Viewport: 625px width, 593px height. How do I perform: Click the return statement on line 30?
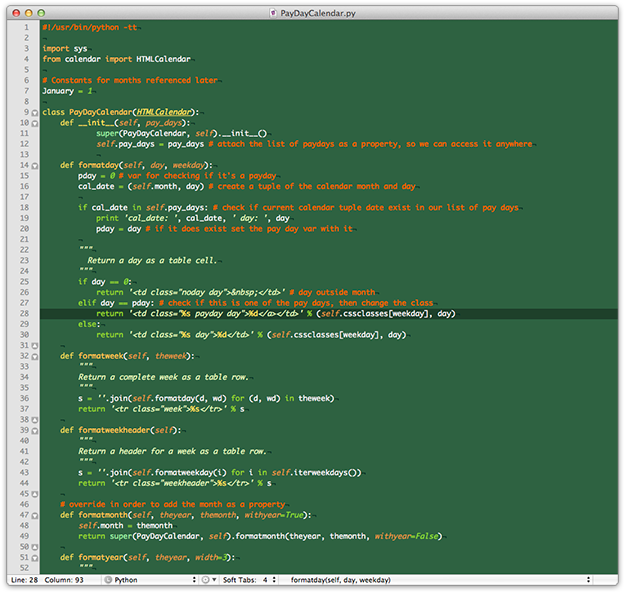(251, 335)
